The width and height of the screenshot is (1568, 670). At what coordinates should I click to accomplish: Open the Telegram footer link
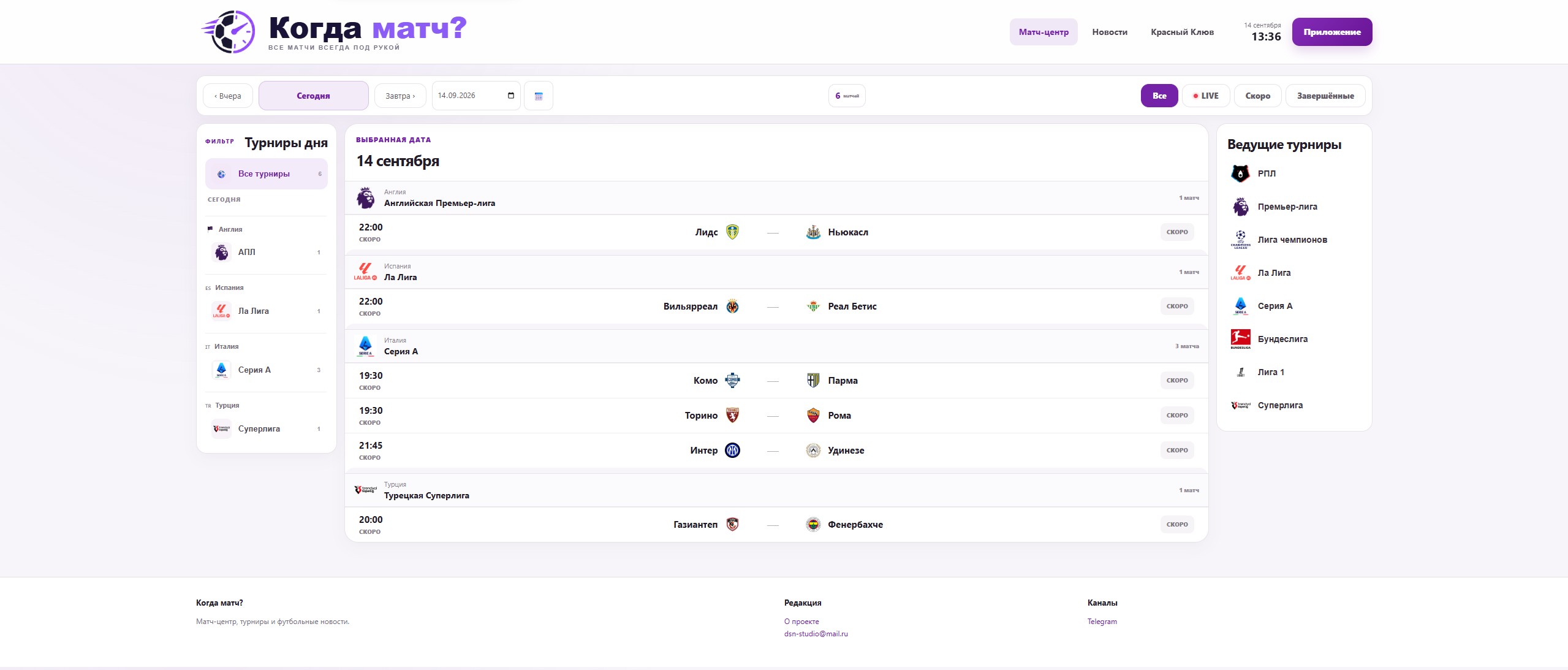[1102, 622]
